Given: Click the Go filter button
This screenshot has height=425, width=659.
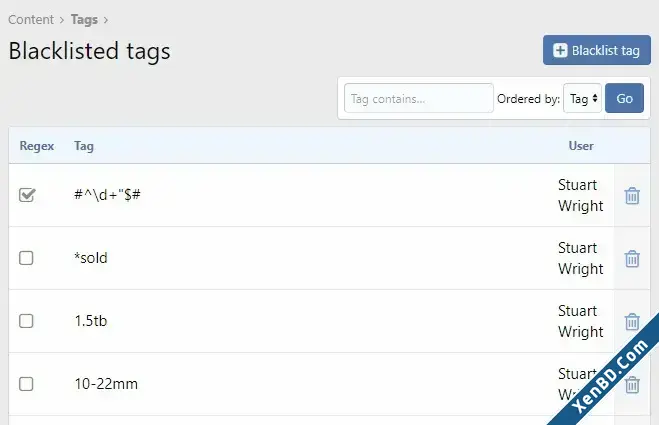Looking at the screenshot, I should (624, 98).
